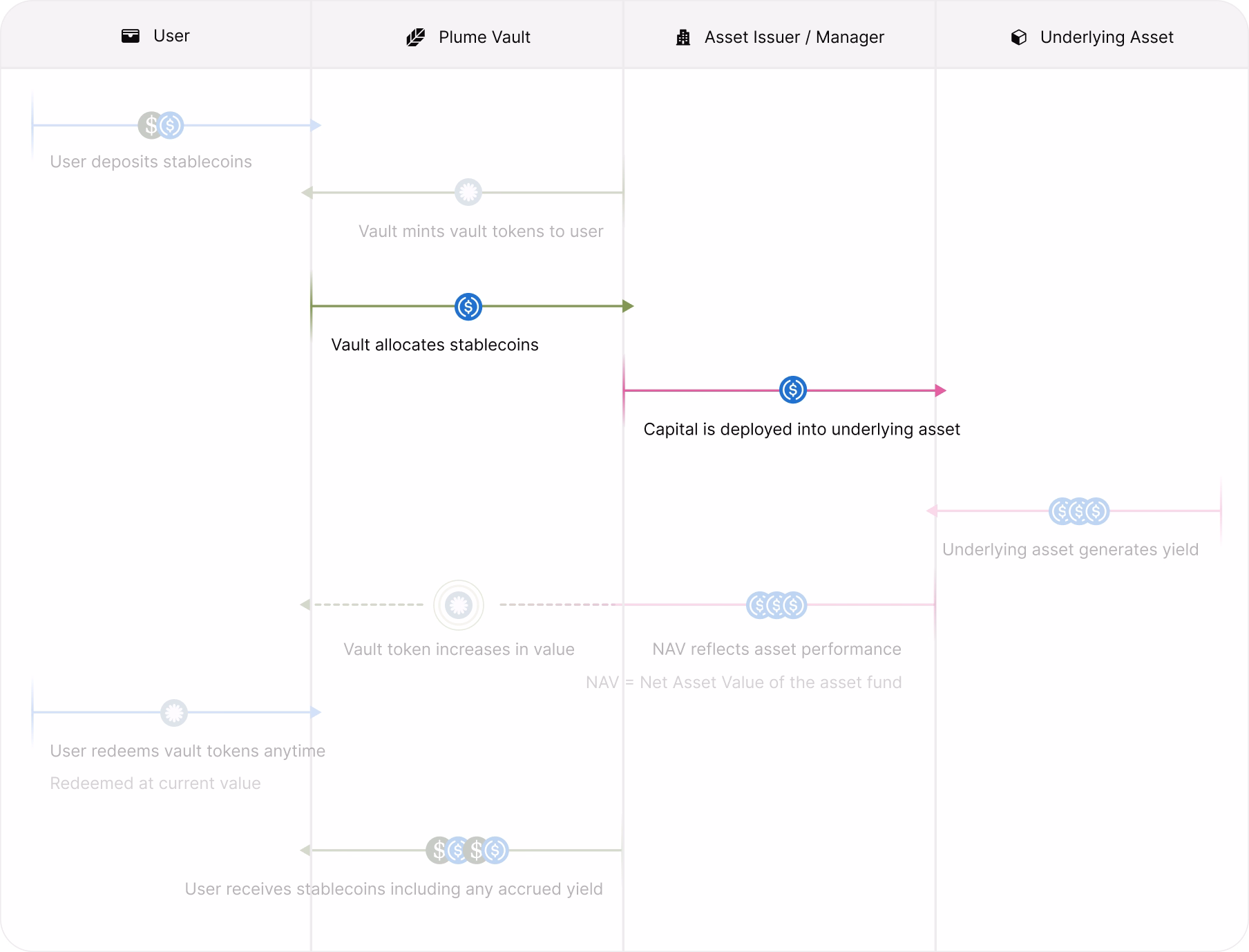Viewport: 1249px width, 952px height.
Task: Click the 'NAV reflects asset performance' label
Action: [776, 649]
